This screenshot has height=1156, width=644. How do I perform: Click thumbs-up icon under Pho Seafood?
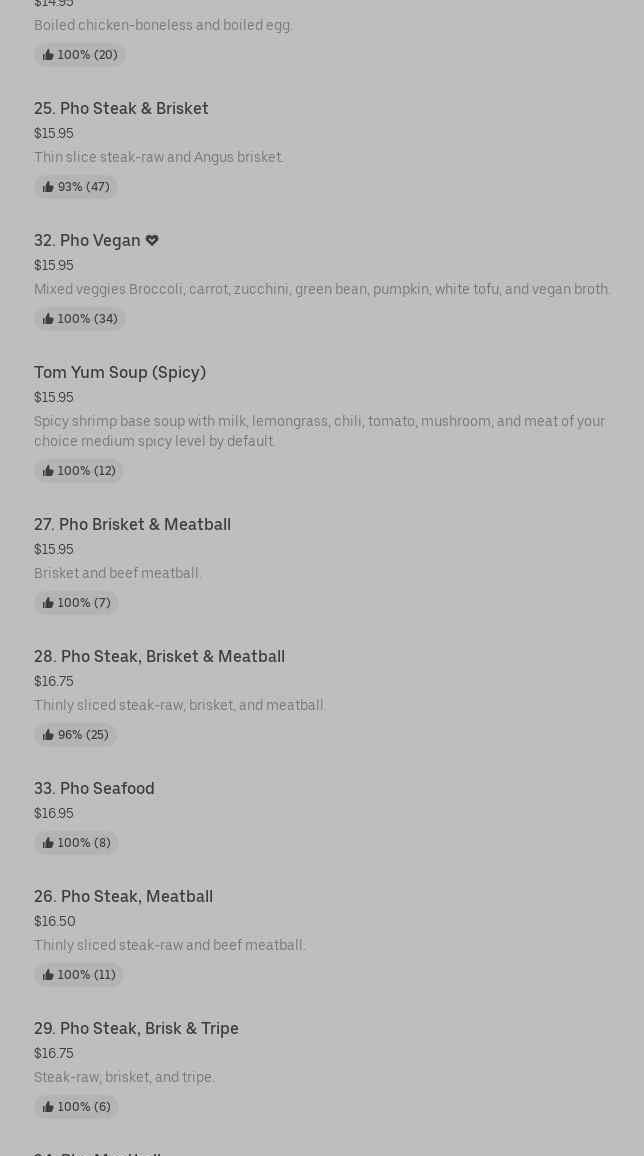click(x=48, y=843)
